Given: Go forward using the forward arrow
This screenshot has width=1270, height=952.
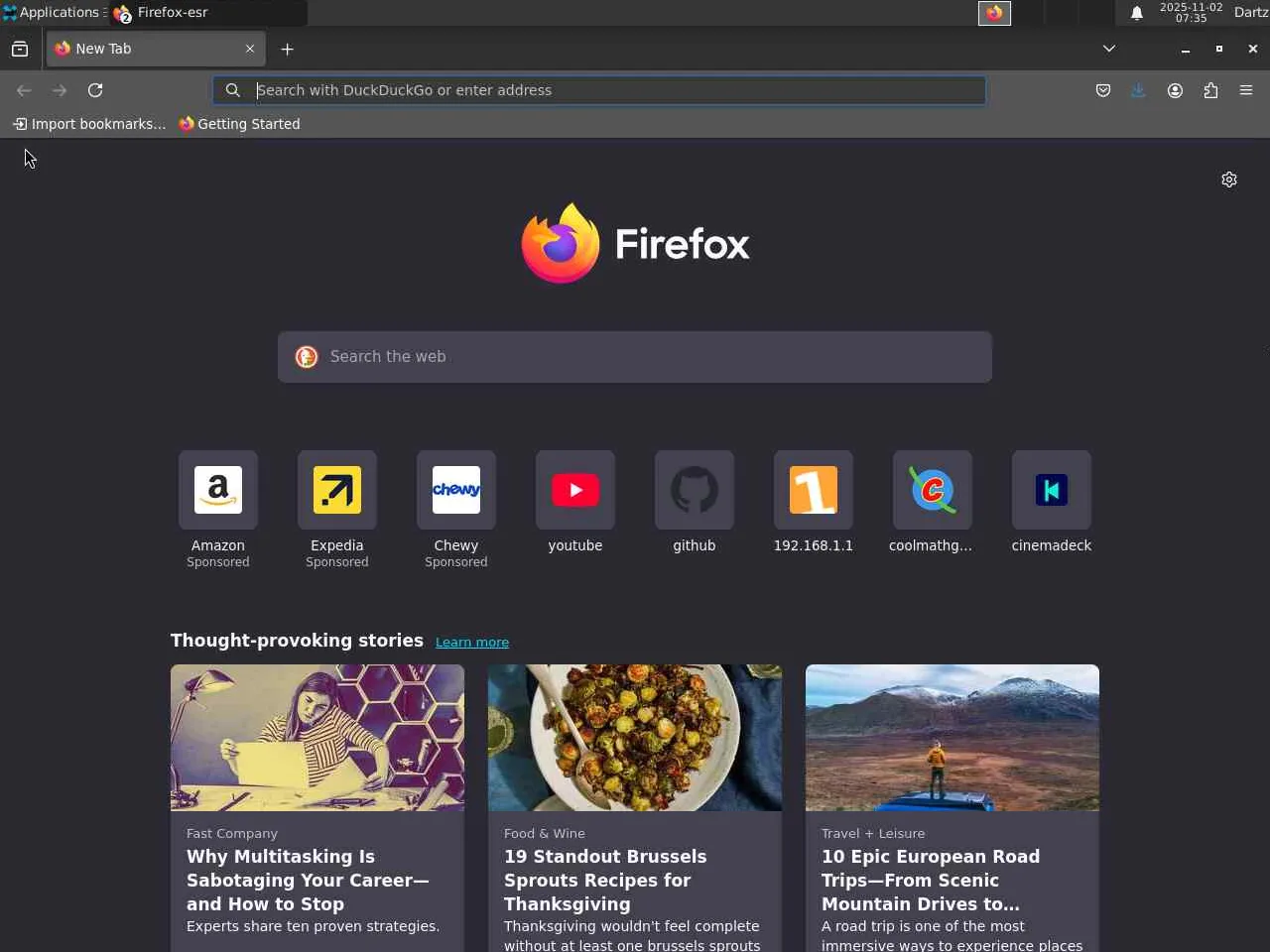Looking at the screenshot, I should [60, 90].
